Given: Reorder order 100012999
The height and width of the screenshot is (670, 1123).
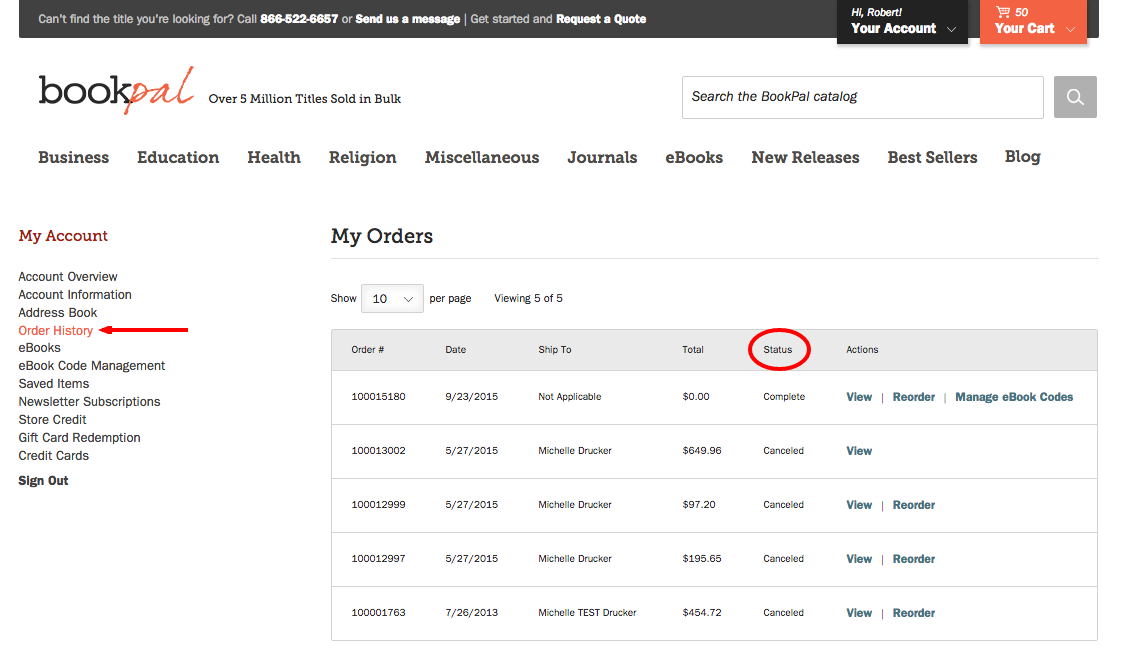Looking at the screenshot, I should (914, 505).
